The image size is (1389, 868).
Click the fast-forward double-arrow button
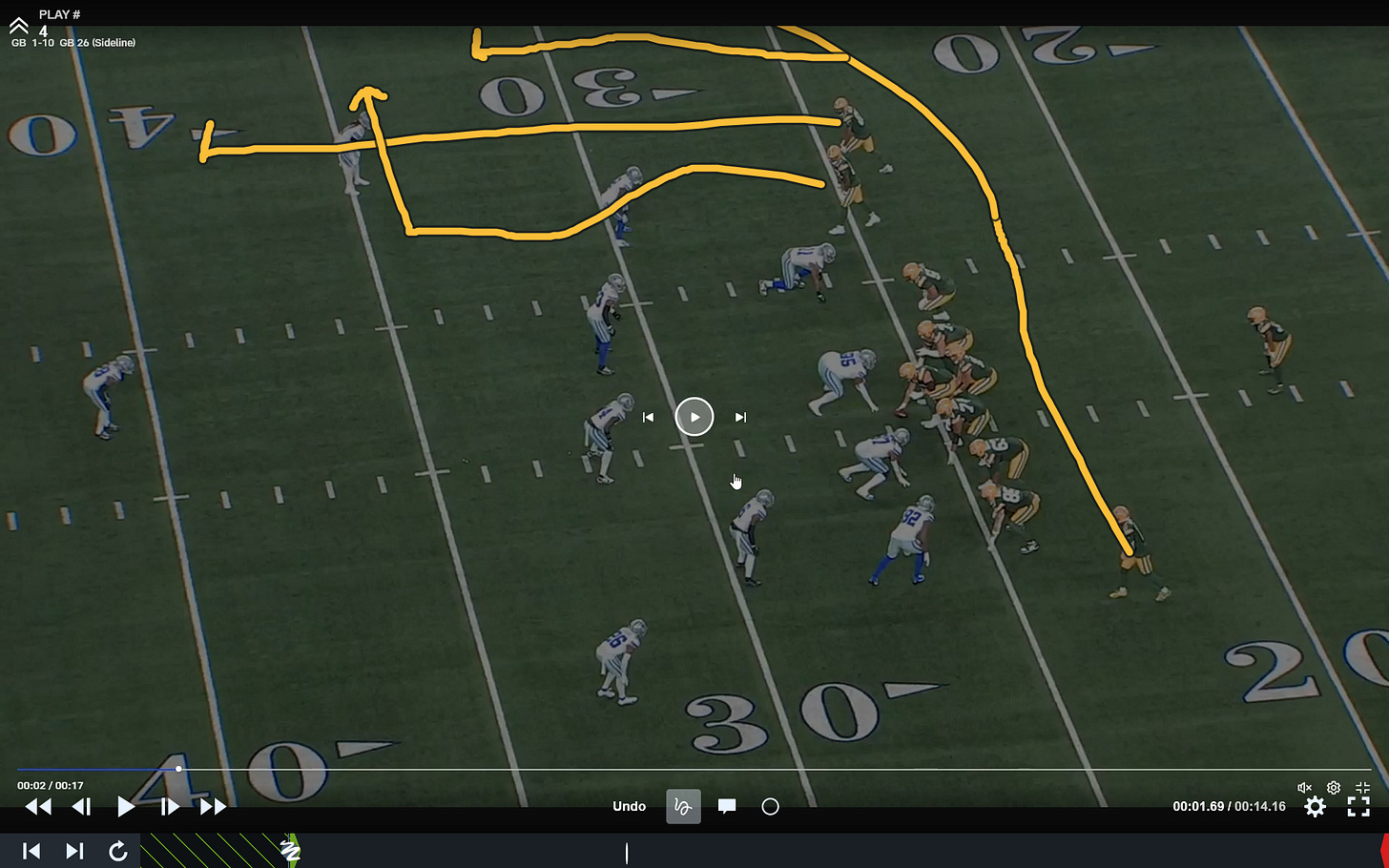click(214, 807)
